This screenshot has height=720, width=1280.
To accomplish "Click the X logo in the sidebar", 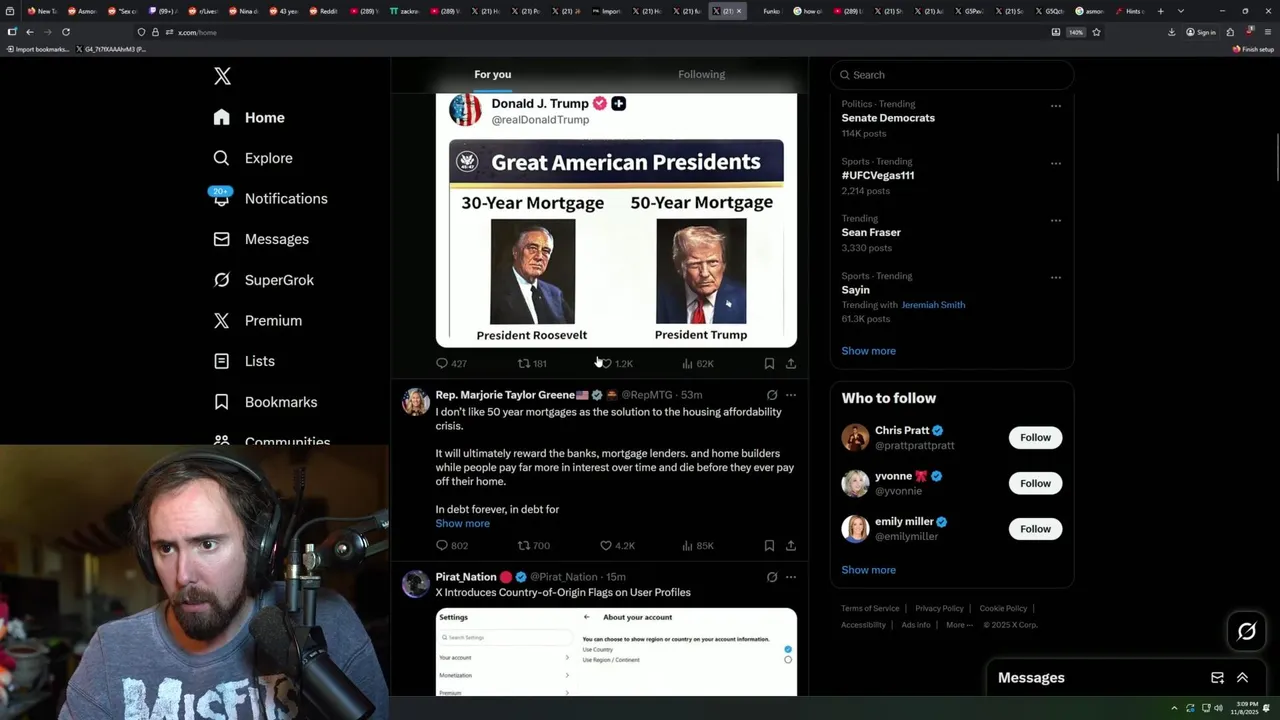I will point(222,76).
